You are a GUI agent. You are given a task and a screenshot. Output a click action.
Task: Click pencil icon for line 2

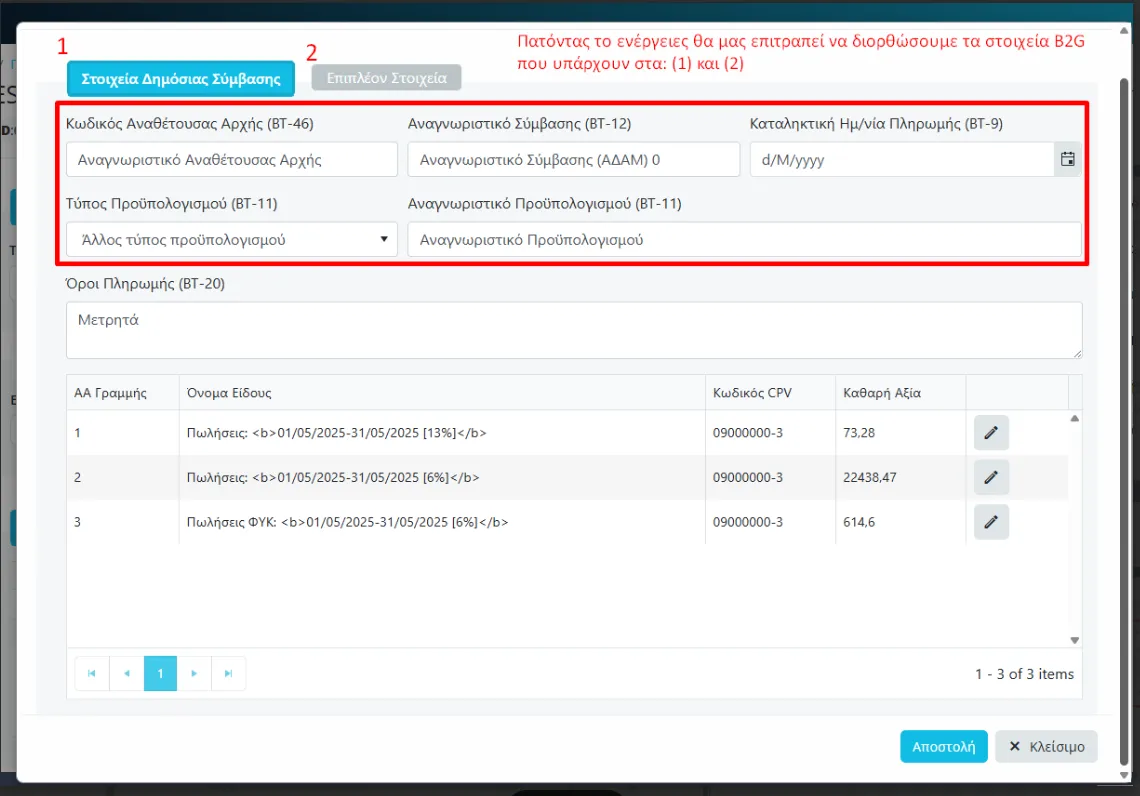(991, 478)
